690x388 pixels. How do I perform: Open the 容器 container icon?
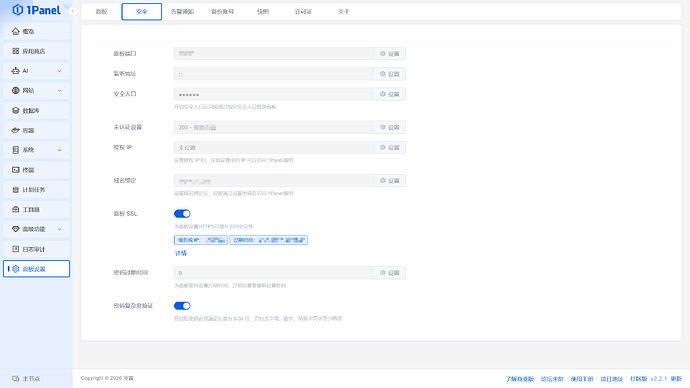click(x=16, y=130)
